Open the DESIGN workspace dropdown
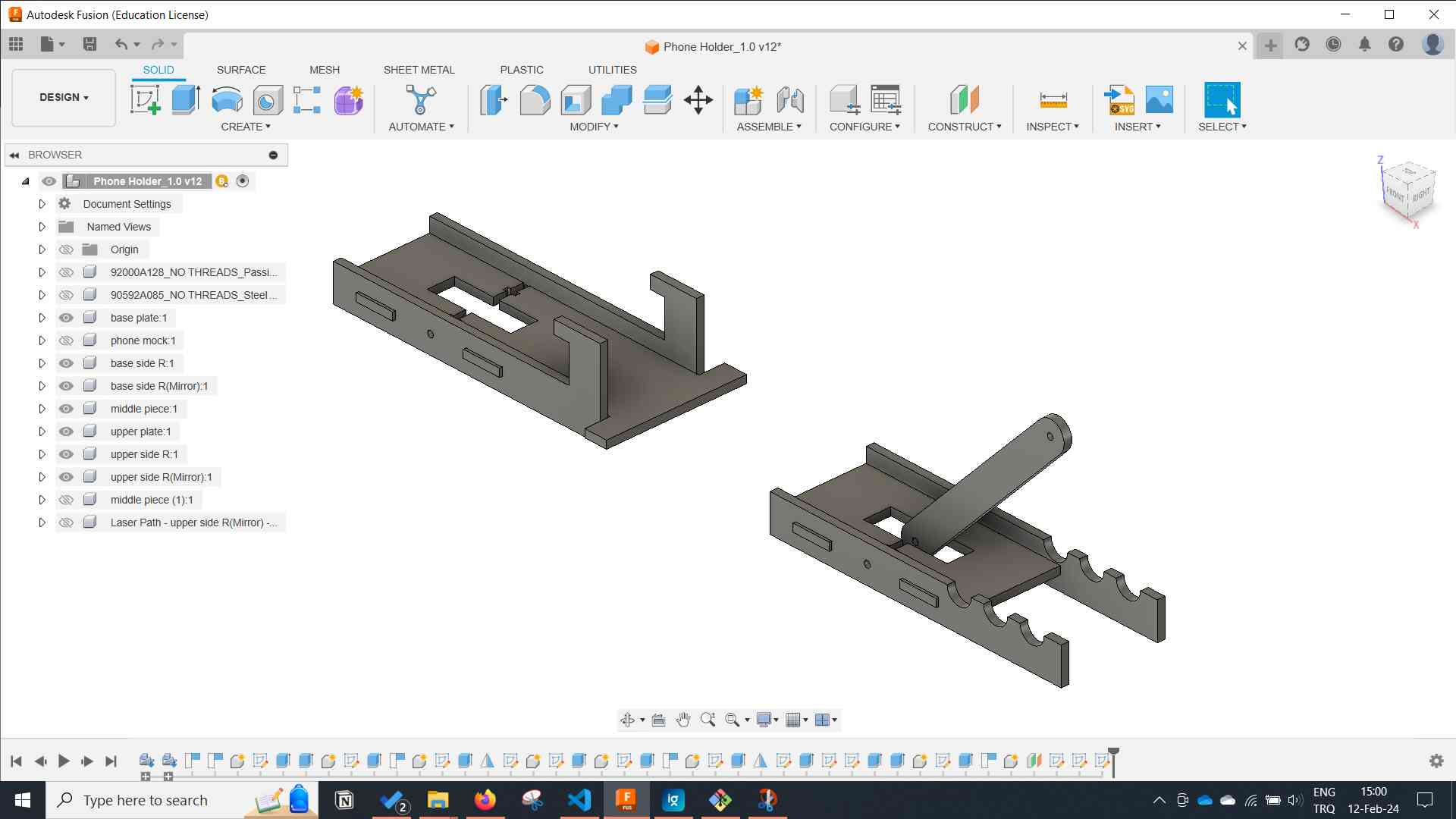The height and width of the screenshot is (819, 1456). [x=64, y=97]
